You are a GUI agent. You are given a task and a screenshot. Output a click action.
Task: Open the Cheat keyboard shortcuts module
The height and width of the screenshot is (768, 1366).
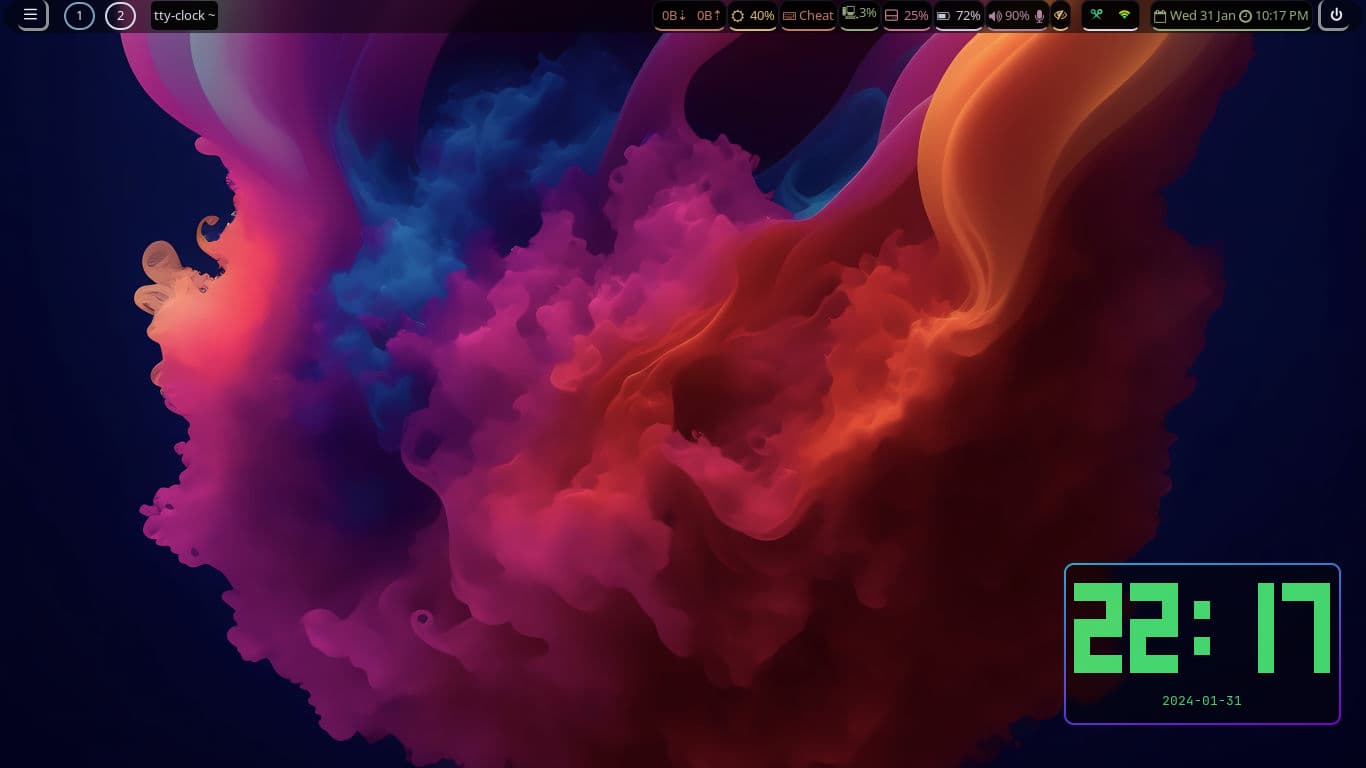pyautogui.click(x=808, y=16)
